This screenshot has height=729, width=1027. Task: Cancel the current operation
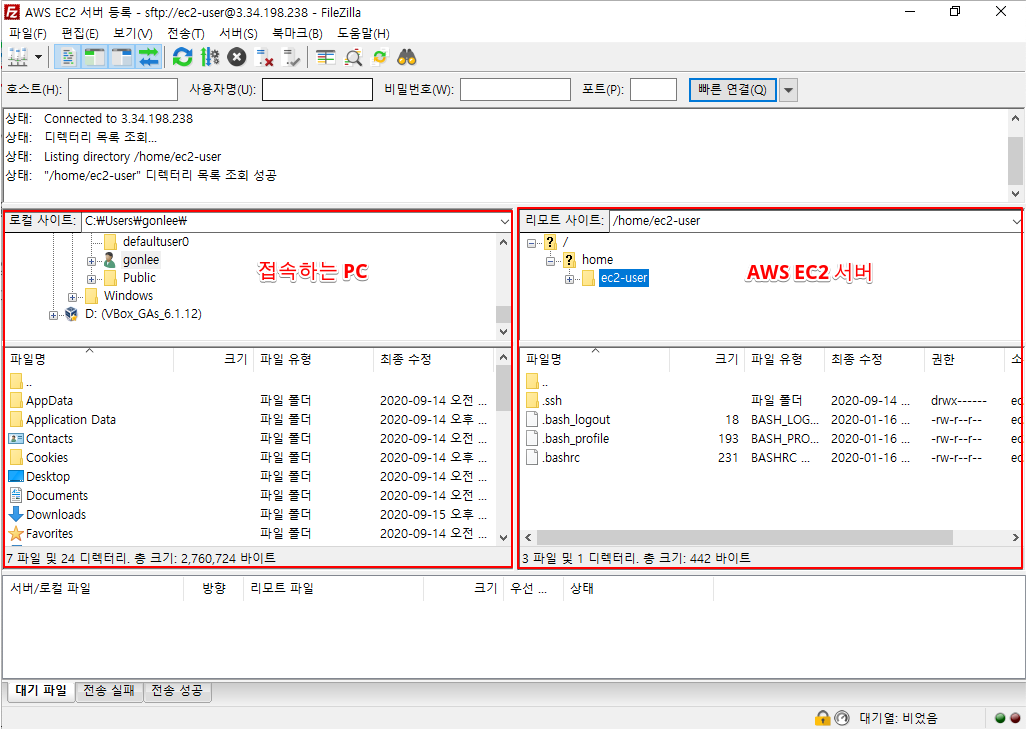click(236, 58)
